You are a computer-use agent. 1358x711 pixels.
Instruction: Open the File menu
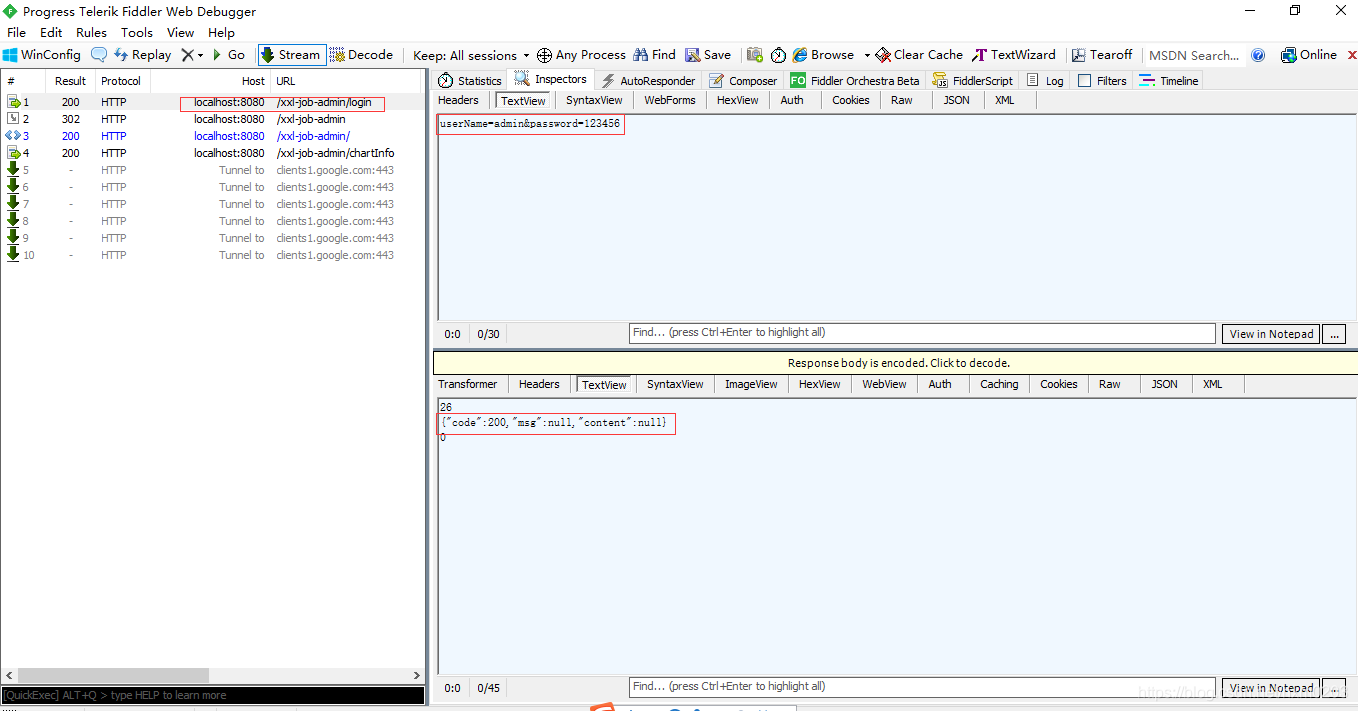click(x=17, y=32)
